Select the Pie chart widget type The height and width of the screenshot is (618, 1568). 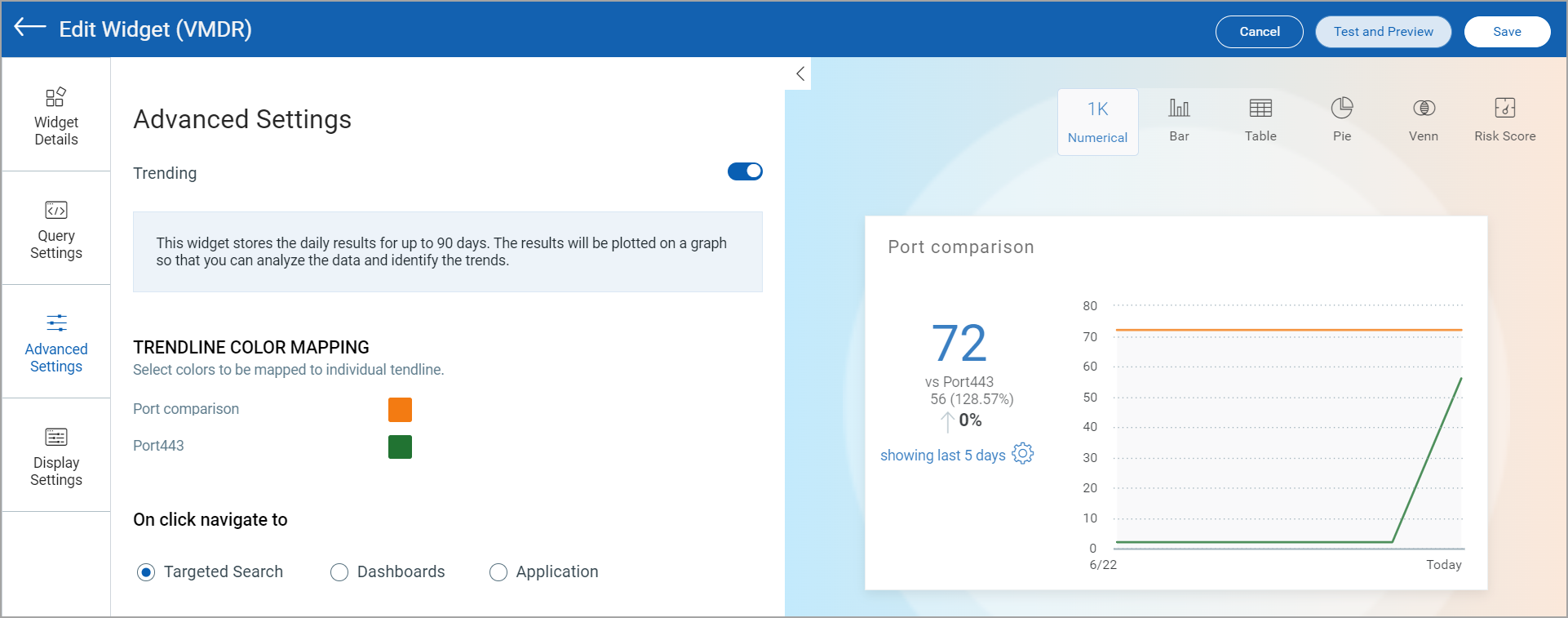1342,120
